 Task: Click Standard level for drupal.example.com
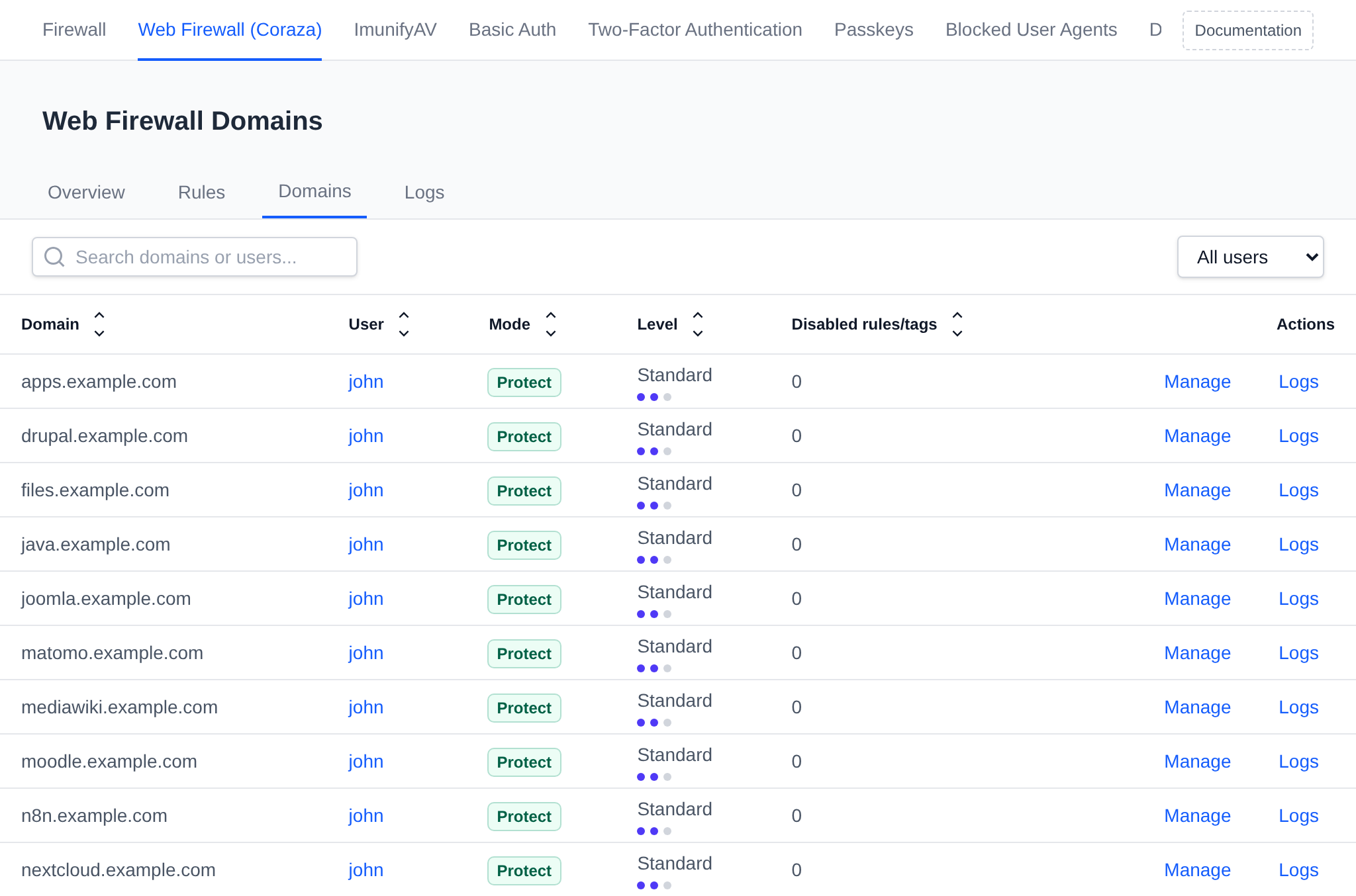[675, 429]
